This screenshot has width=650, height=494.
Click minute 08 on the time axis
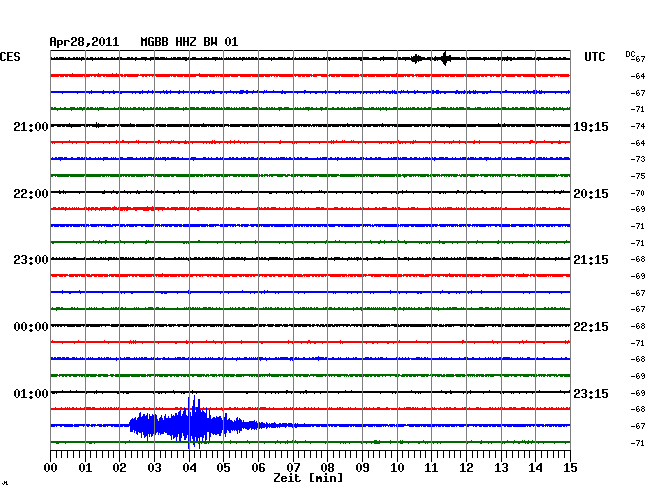point(328,468)
